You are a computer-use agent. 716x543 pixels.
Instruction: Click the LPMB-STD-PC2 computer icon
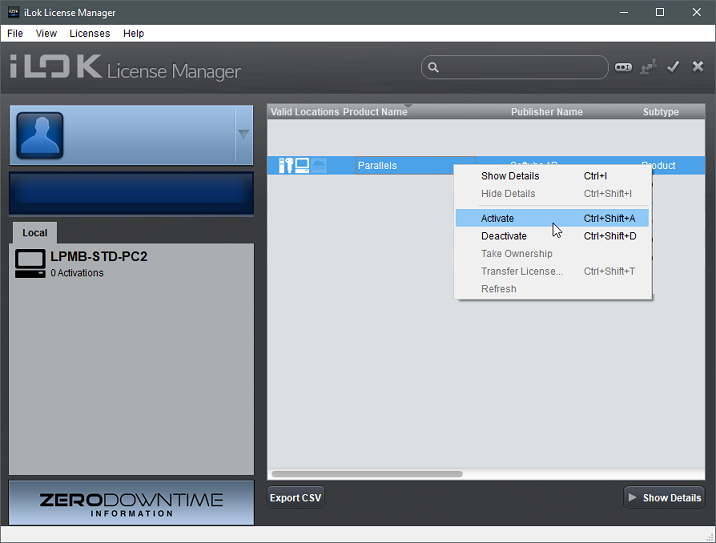click(x=30, y=264)
